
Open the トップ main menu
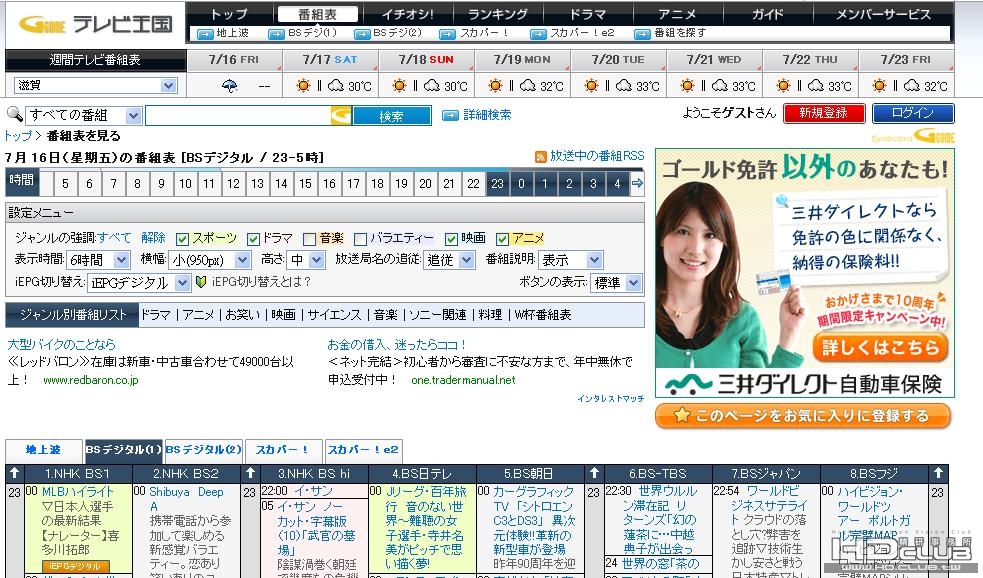coord(229,14)
